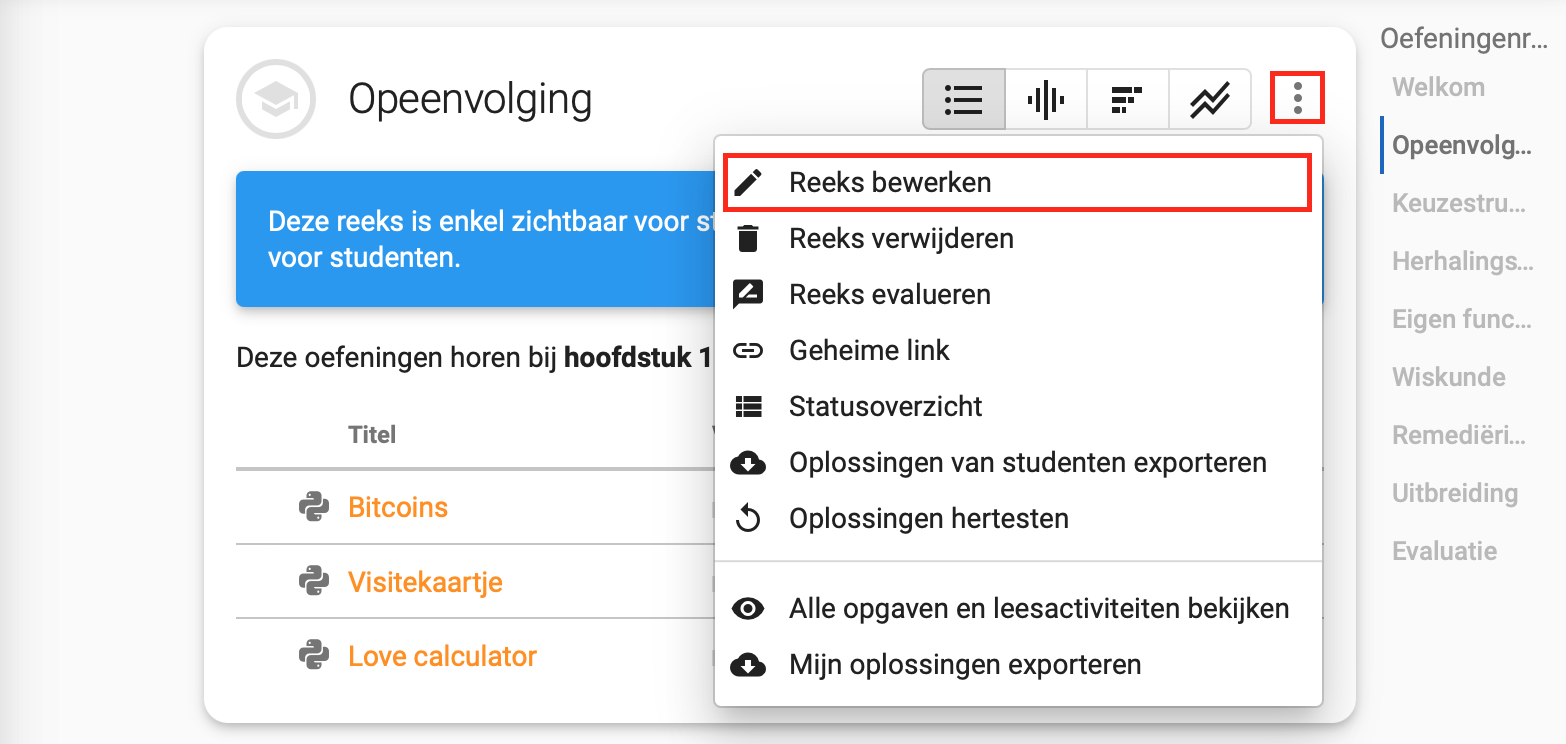
Task: Select Reeks bewerken from the menu
Action: [x=1018, y=183]
